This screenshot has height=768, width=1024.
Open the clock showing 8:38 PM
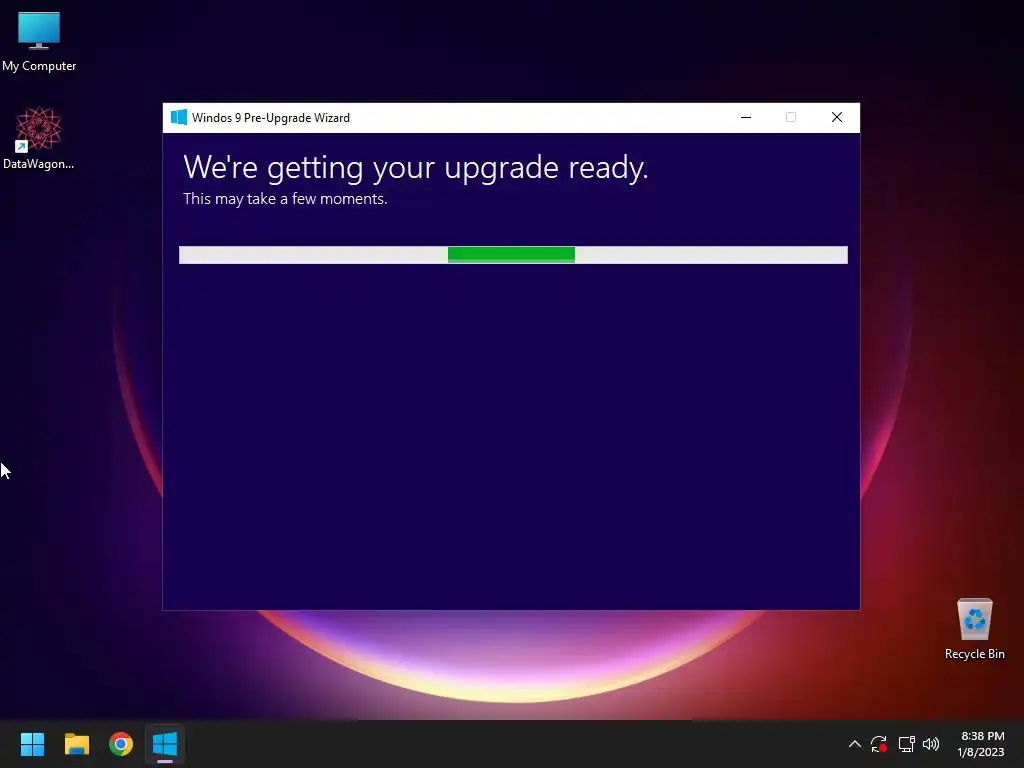tap(981, 744)
